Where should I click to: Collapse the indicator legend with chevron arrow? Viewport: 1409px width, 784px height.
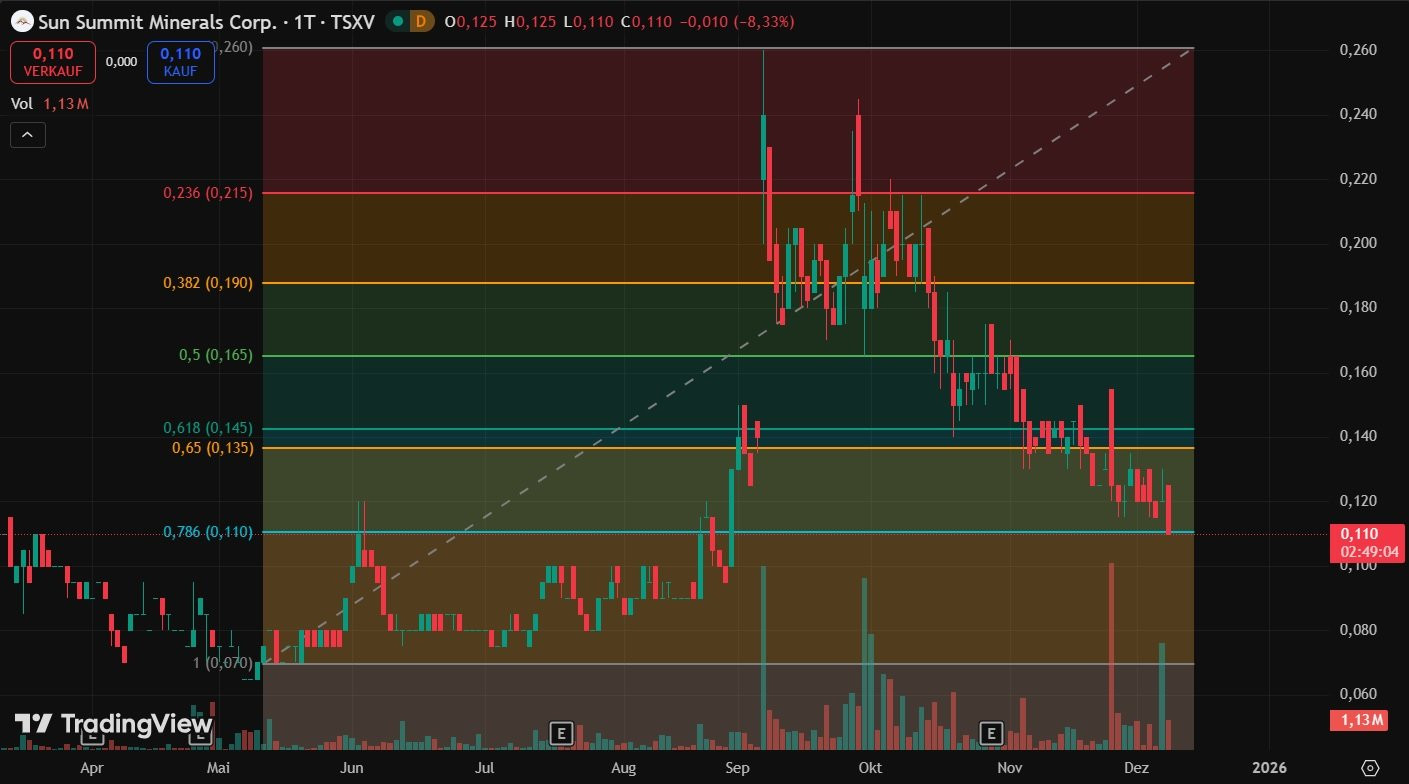[27, 134]
